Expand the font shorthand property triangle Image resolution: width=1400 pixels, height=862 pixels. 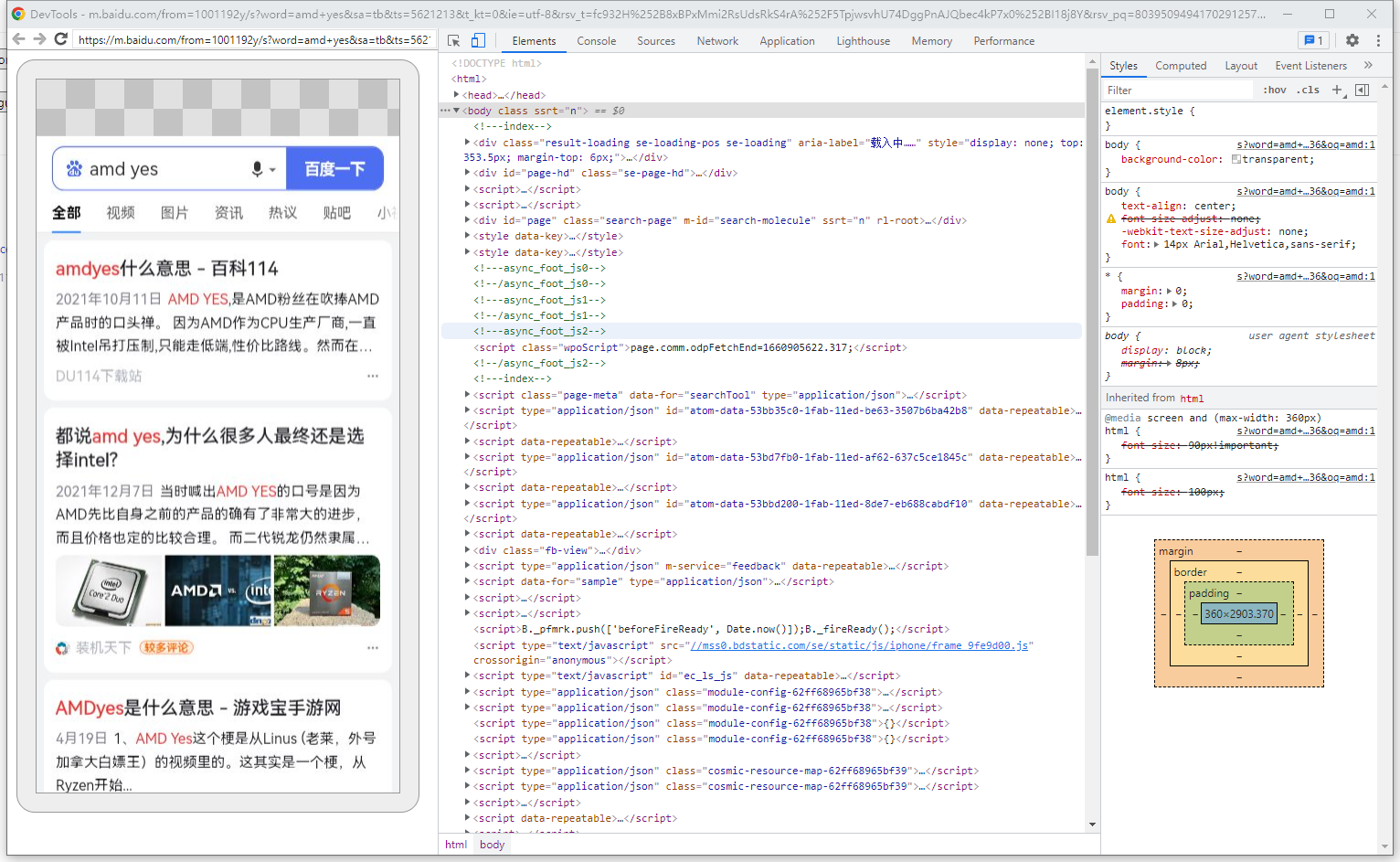coord(1156,244)
